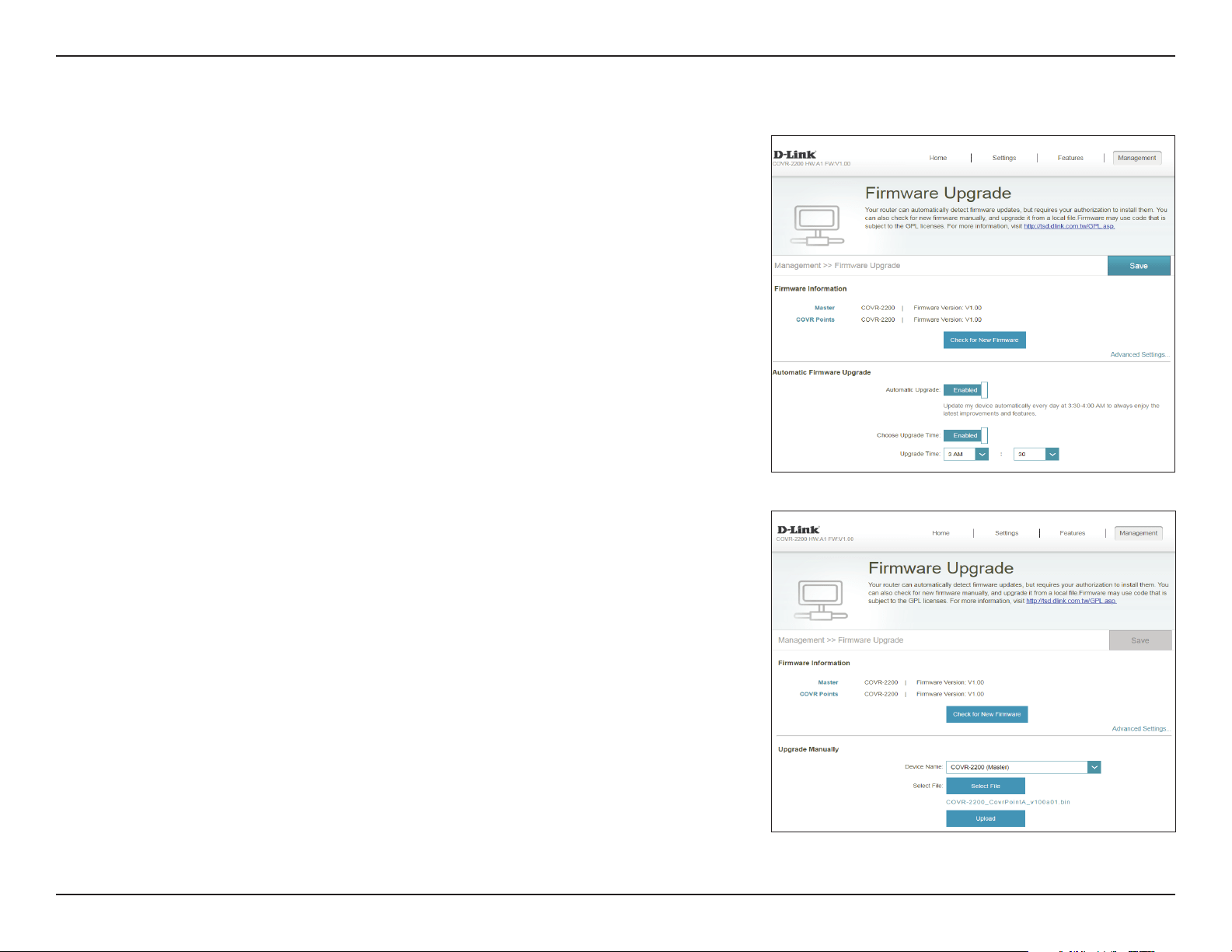Toggle the Choose Upgrade Time Enabled switch
The height and width of the screenshot is (952, 1232).
tap(965, 435)
